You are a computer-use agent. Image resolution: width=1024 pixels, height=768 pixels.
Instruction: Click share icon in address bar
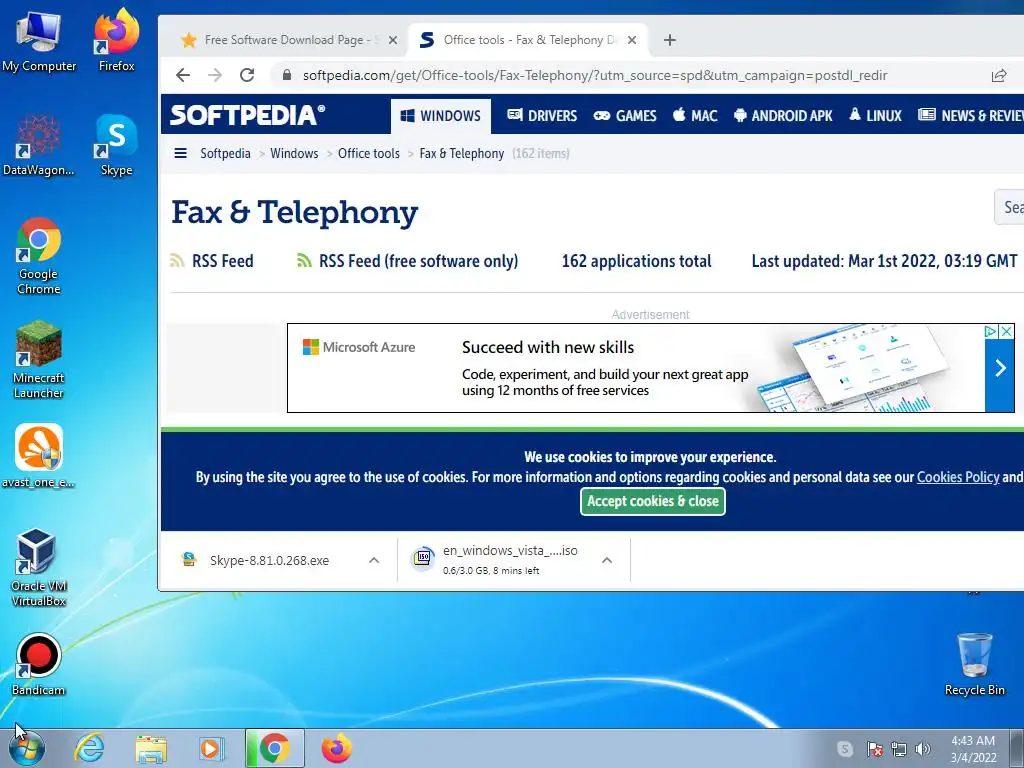999,76
